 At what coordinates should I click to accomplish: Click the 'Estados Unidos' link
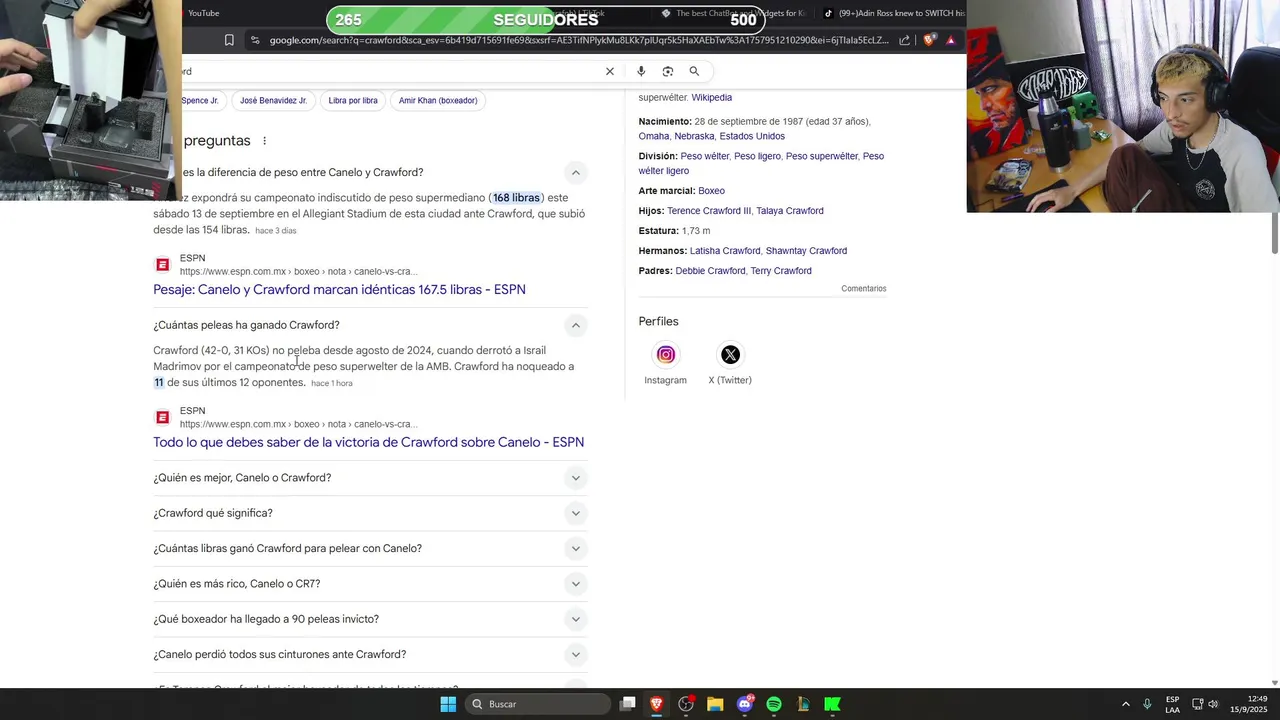[752, 136]
